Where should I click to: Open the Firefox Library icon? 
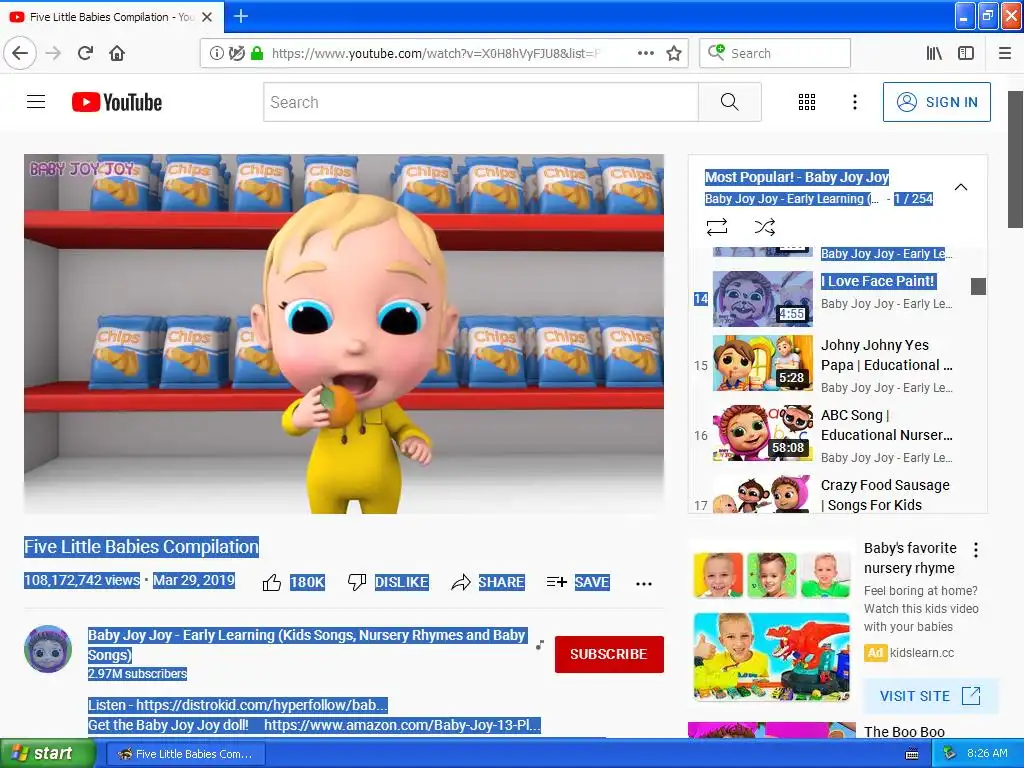(934, 53)
